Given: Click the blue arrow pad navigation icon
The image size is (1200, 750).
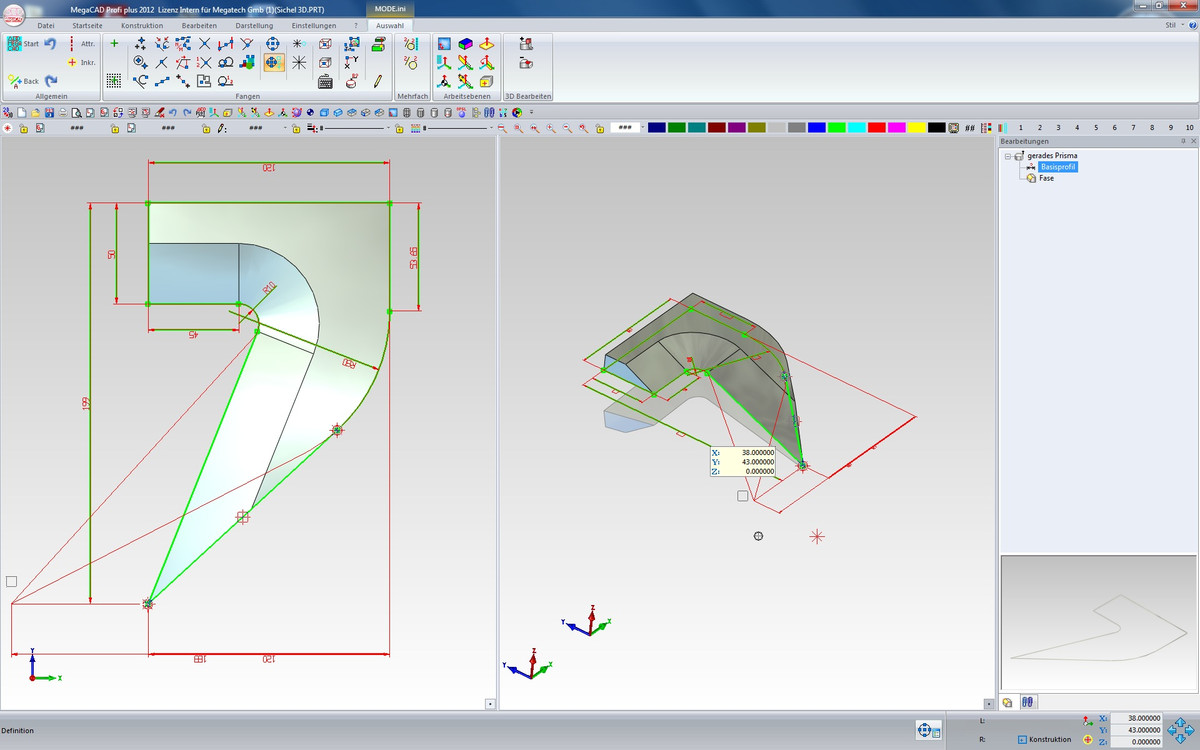Looking at the screenshot, I should click(x=1181, y=729).
